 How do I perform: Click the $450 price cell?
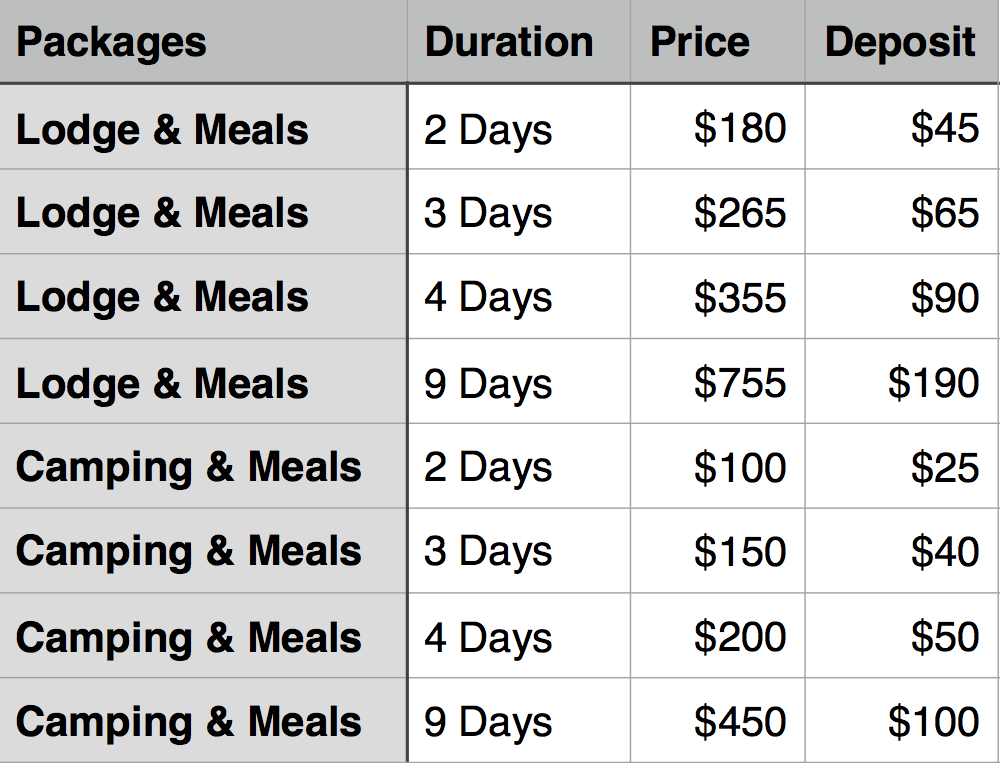click(x=717, y=720)
